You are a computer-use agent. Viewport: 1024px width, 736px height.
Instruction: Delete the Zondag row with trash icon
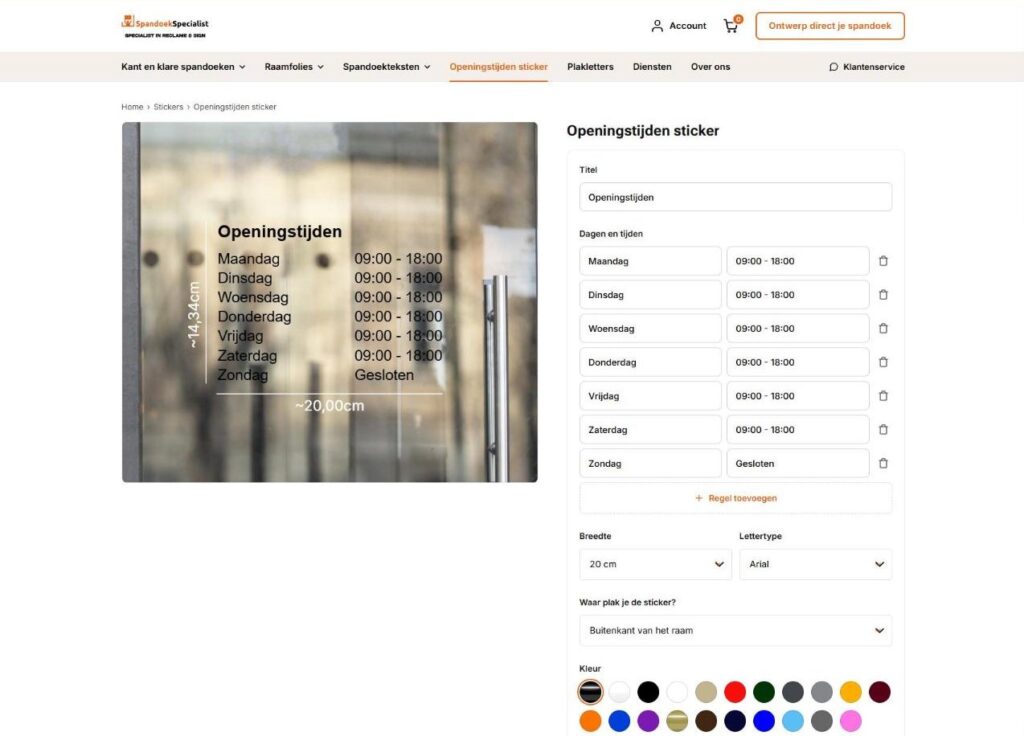pyautogui.click(x=883, y=463)
